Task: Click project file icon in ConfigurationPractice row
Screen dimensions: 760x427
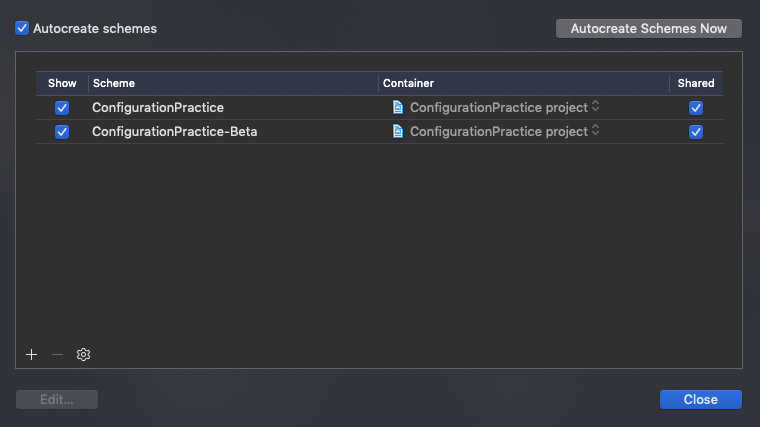Action: coord(398,107)
